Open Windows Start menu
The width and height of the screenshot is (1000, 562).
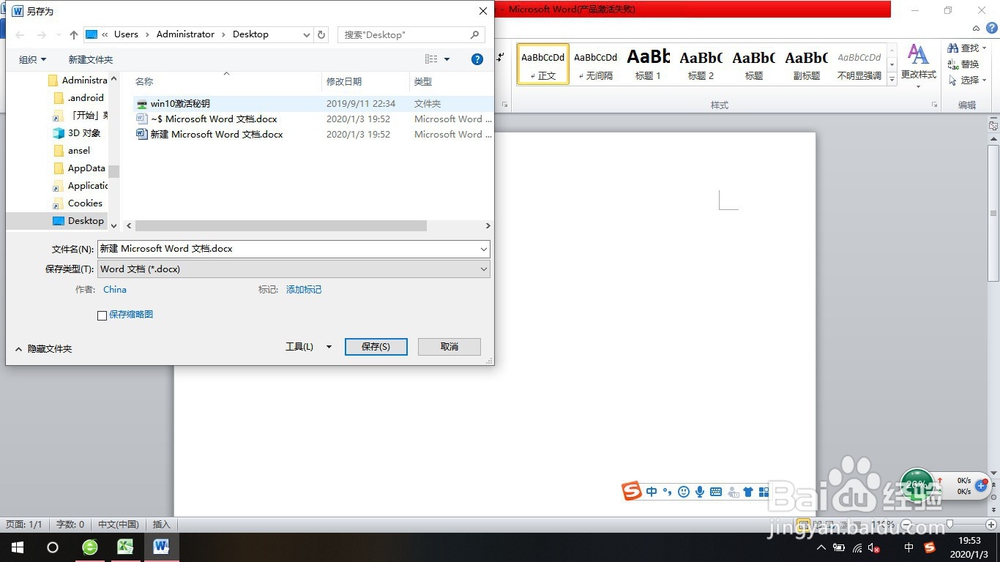[17, 547]
